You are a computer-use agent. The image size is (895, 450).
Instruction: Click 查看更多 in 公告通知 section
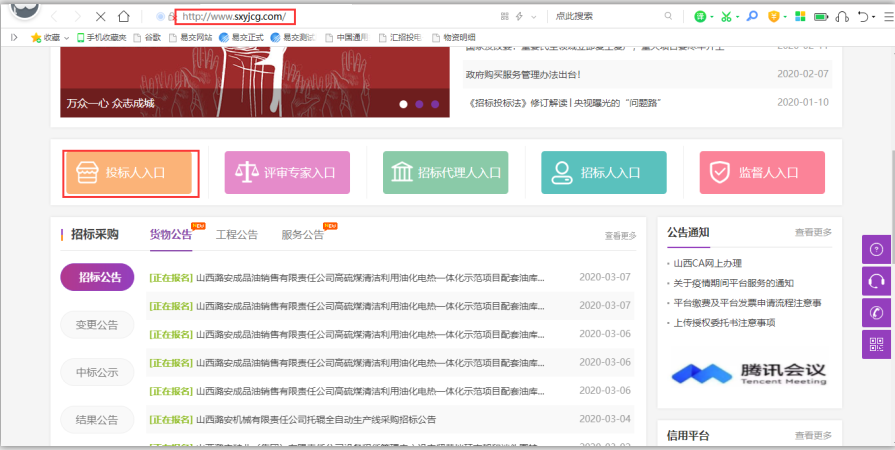pyautogui.click(x=813, y=232)
